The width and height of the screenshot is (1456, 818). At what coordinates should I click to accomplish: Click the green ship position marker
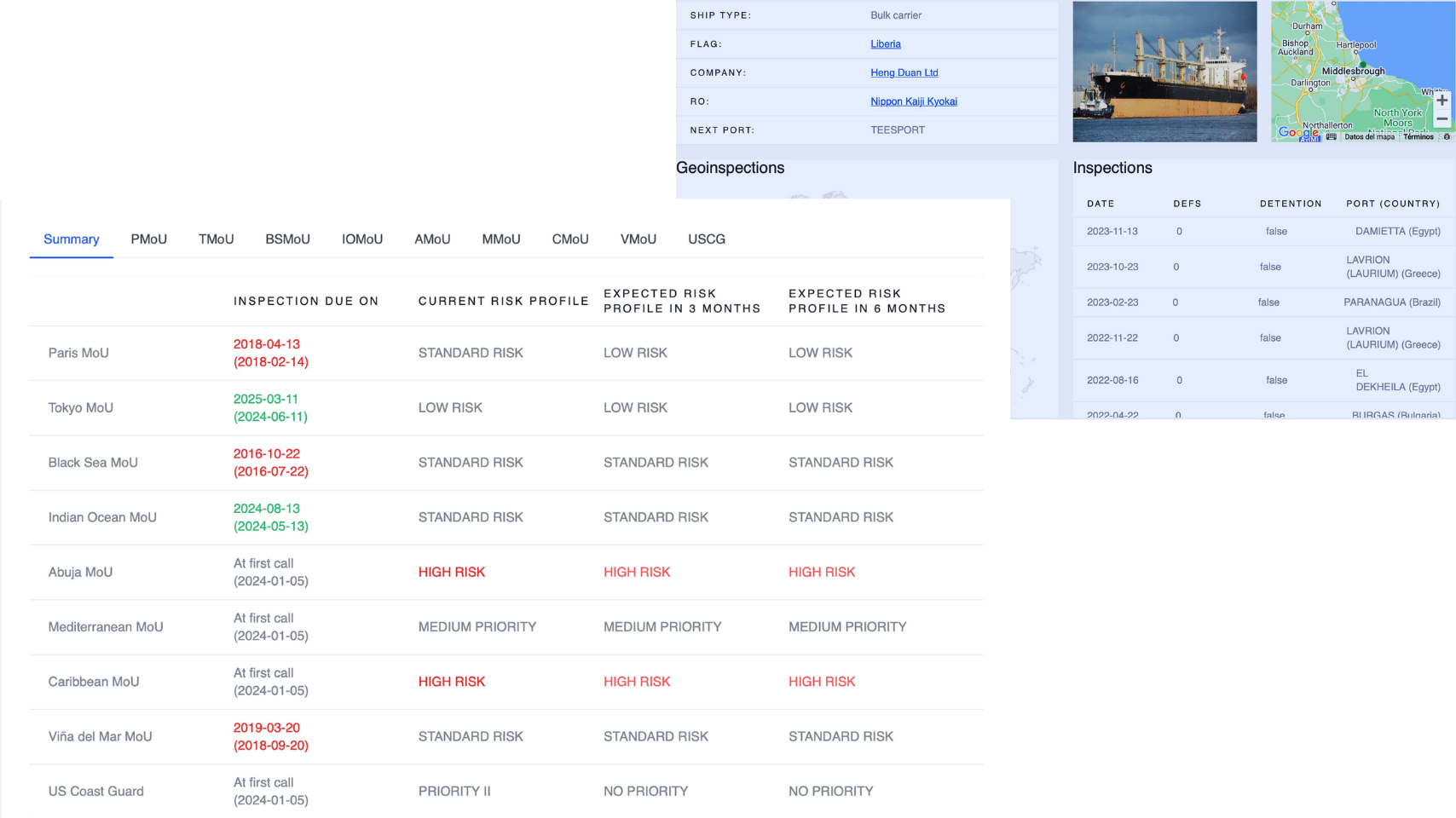tap(1362, 65)
